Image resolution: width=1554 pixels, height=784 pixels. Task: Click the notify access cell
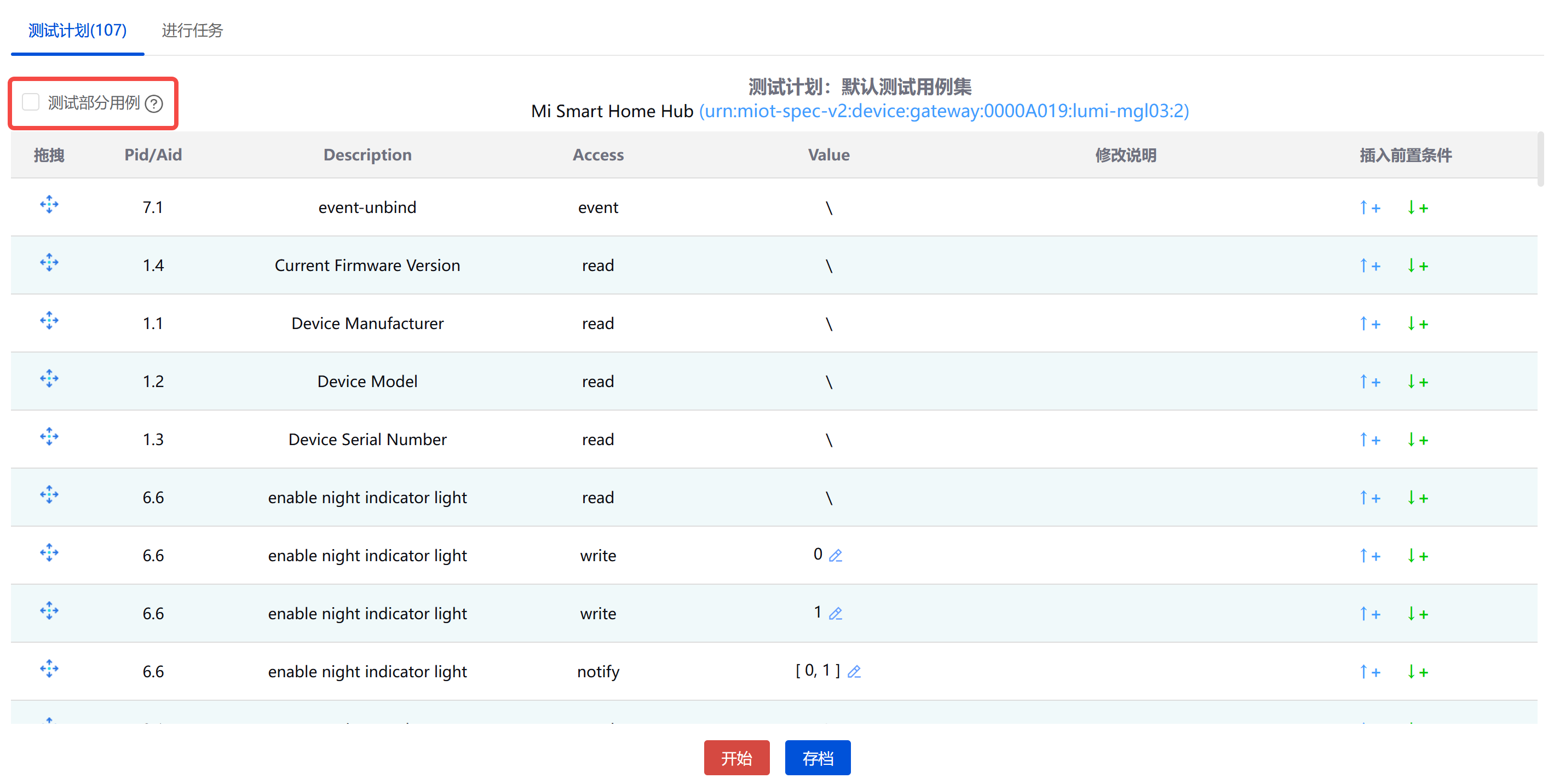[x=598, y=672]
